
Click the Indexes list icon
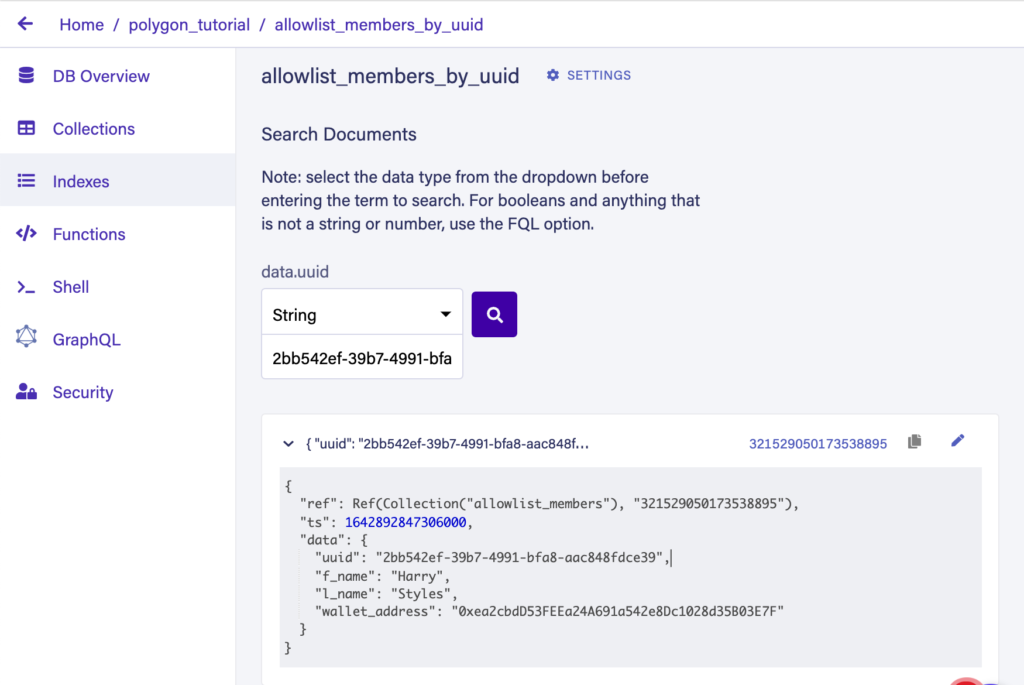tap(26, 182)
